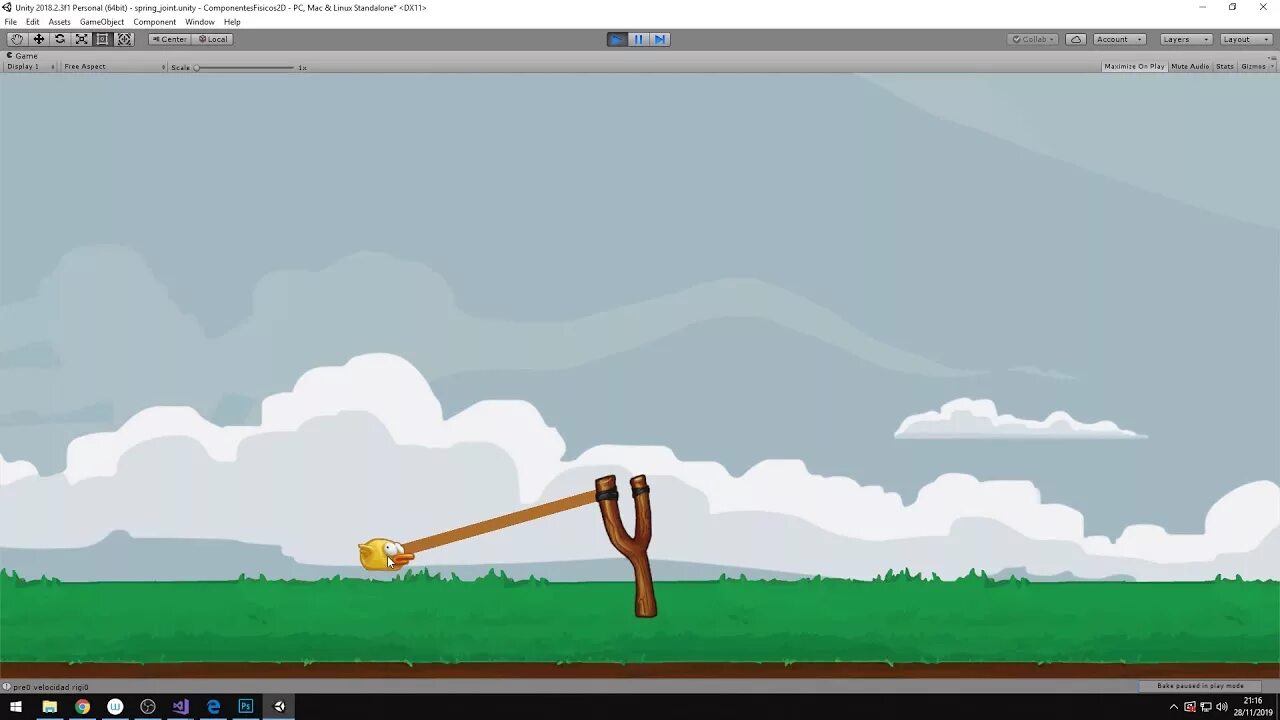The width and height of the screenshot is (1280, 720).
Task: Open the Help menu
Action: [232, 22]
